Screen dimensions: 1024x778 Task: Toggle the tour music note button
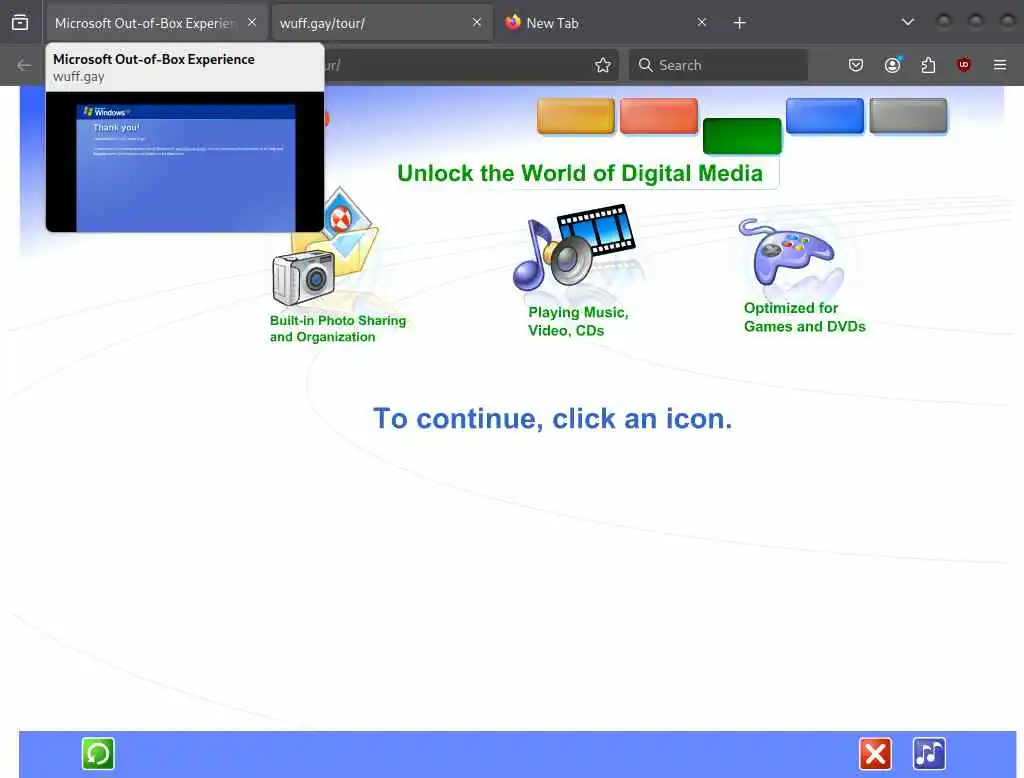click(x=929, y=754)
